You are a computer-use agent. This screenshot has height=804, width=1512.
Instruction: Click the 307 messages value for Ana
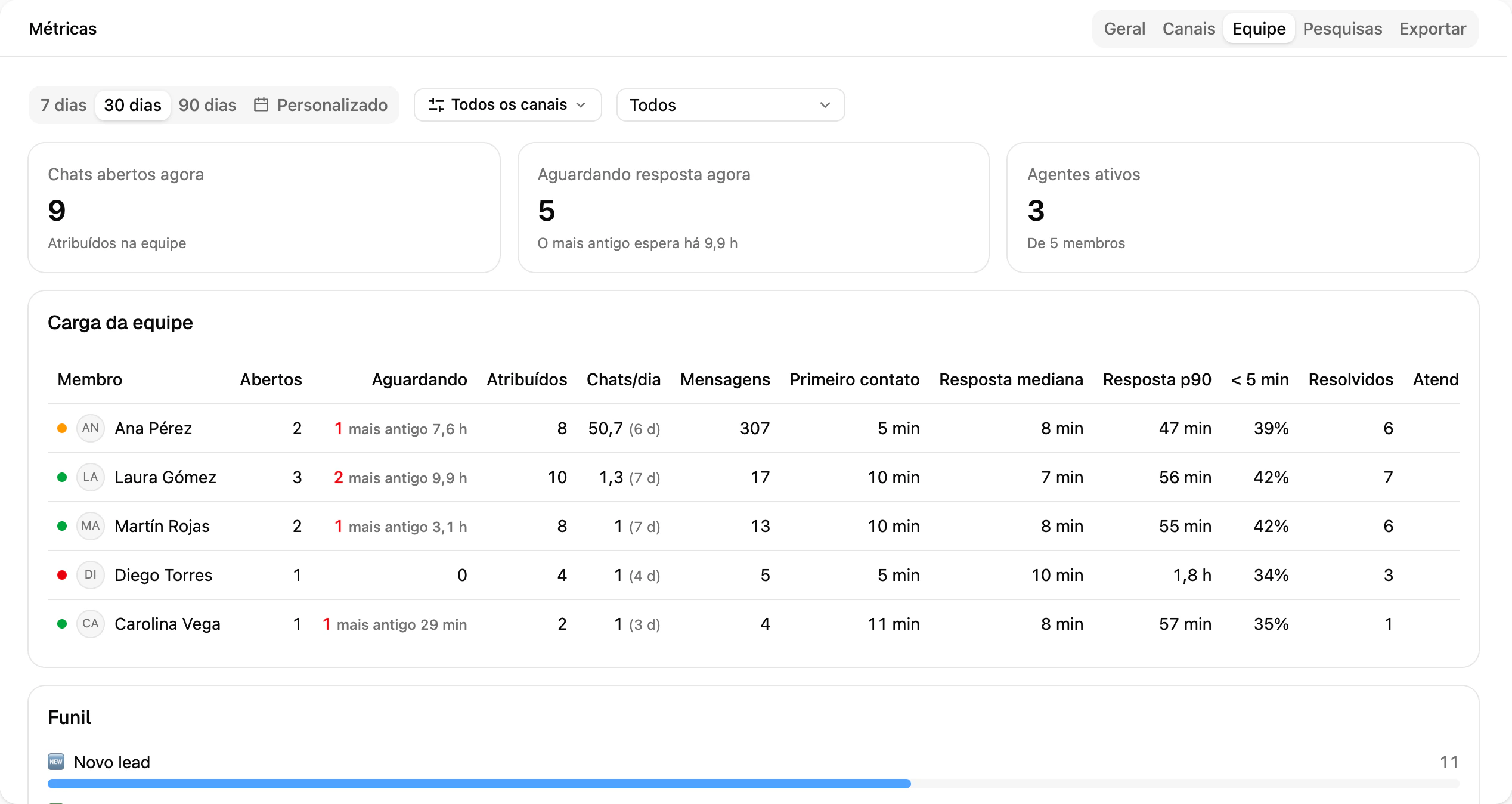point(755,428)
